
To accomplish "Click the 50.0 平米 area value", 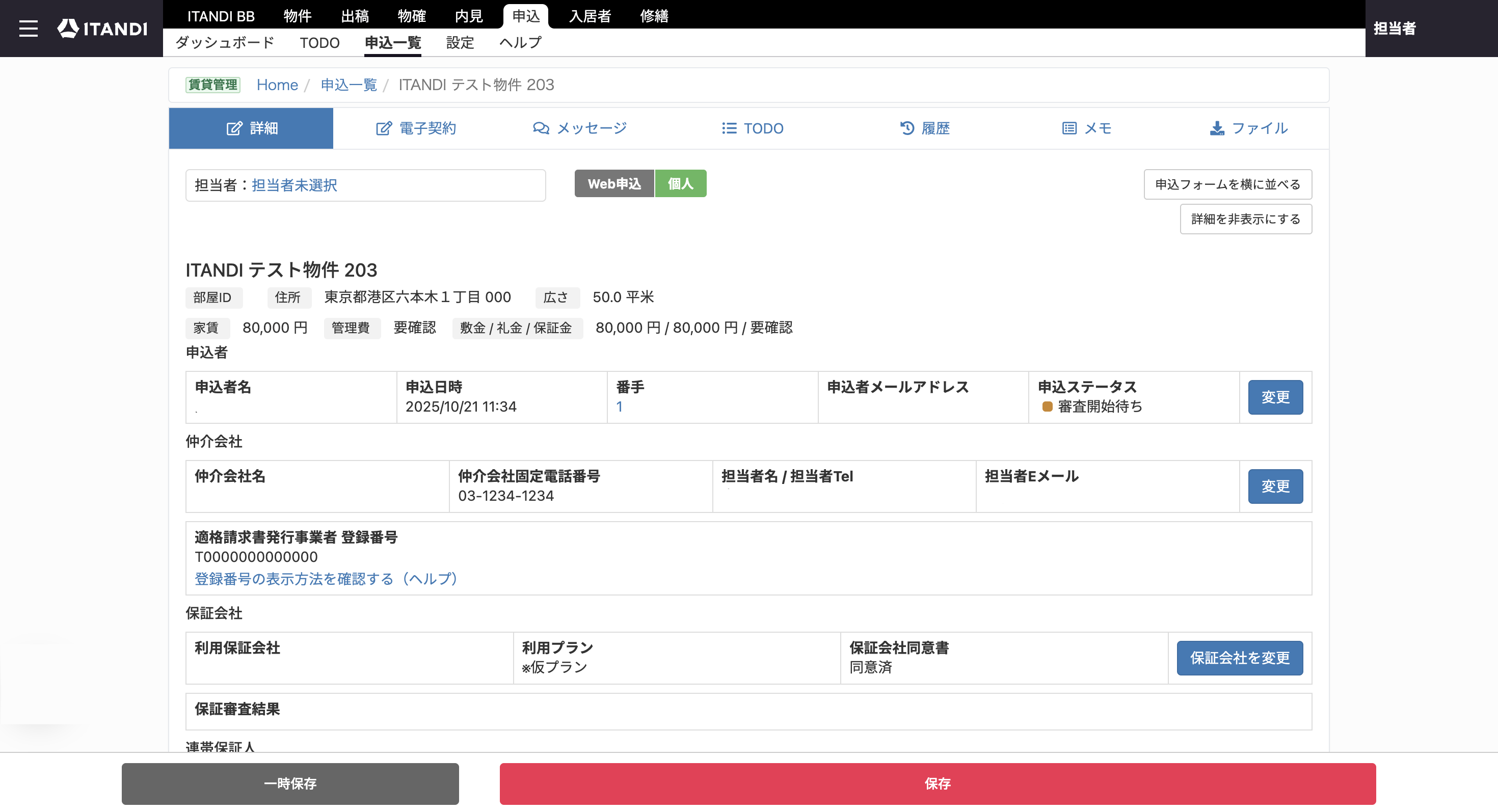I will click(x=623, y=297).
